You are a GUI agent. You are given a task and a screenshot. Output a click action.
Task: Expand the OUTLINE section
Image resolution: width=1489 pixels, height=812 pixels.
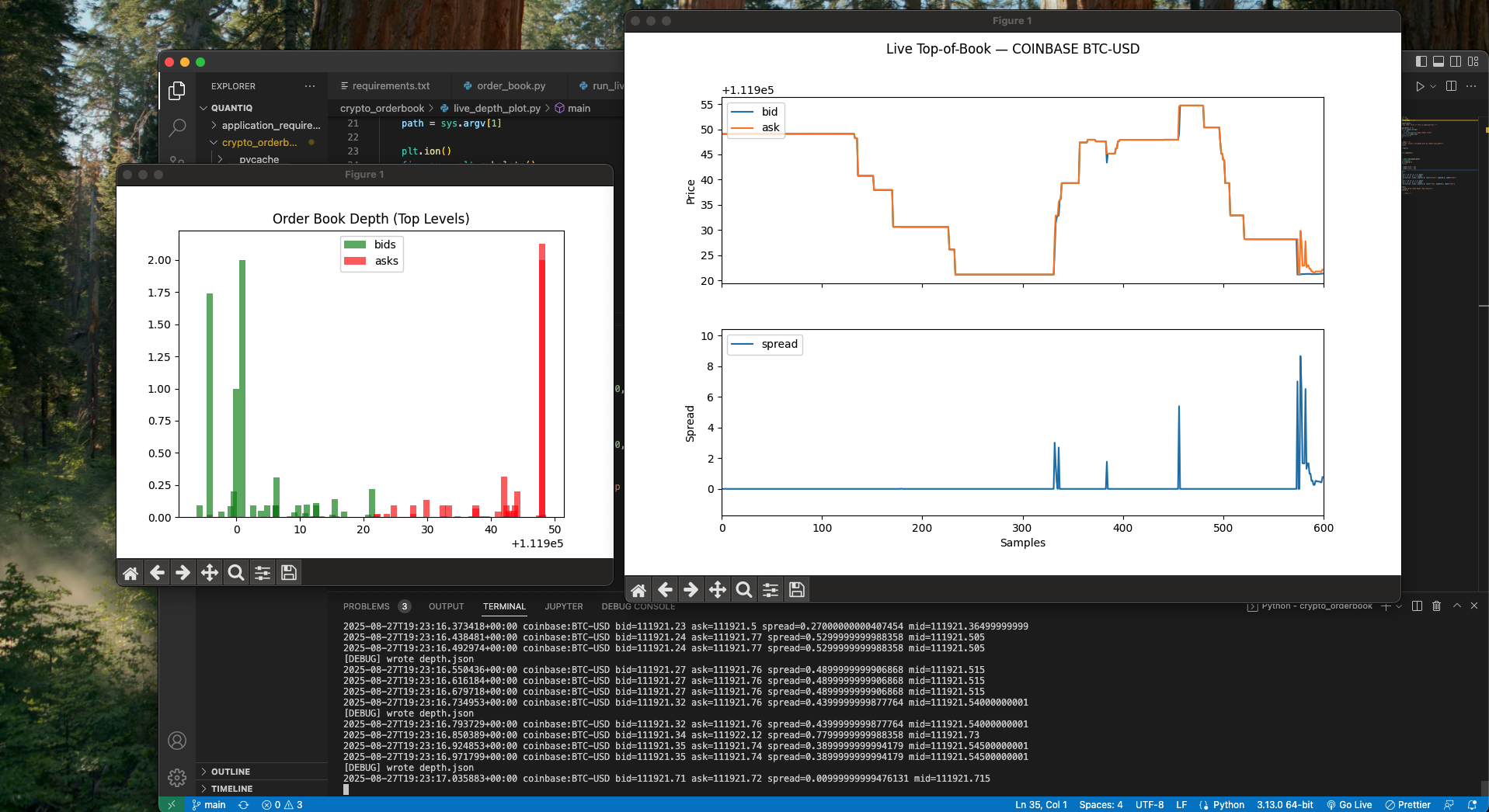pyautogui.click(x=231, y=772)
